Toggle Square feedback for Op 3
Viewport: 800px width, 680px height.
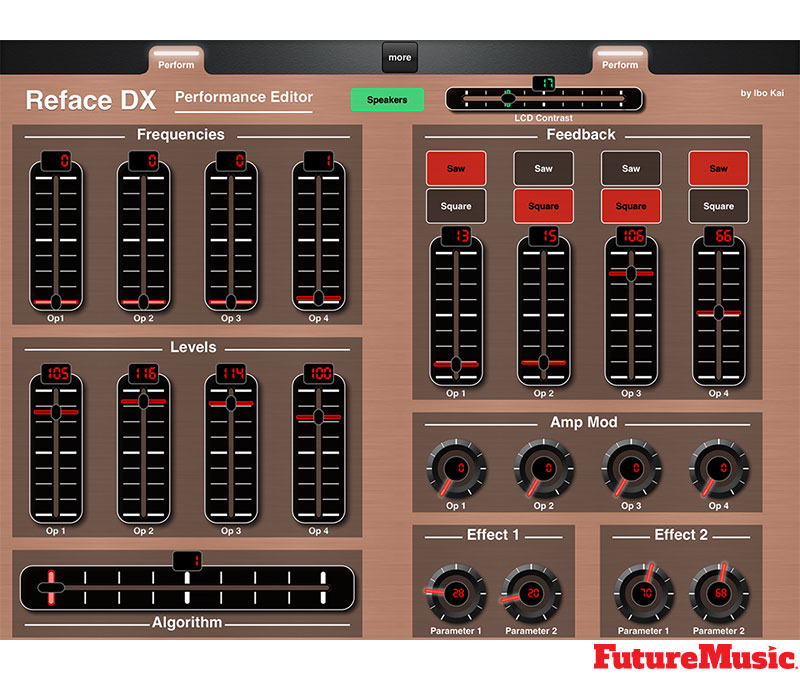(631, 206)
